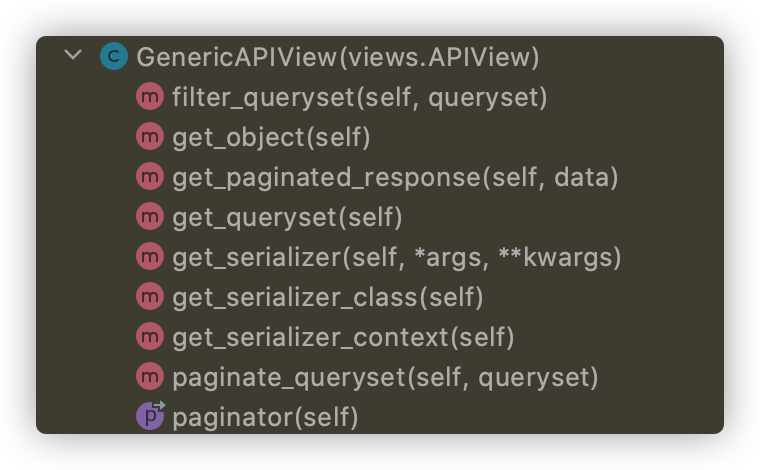
Task: Click method icon beside get_paginated_response
Action: point(150,176)
